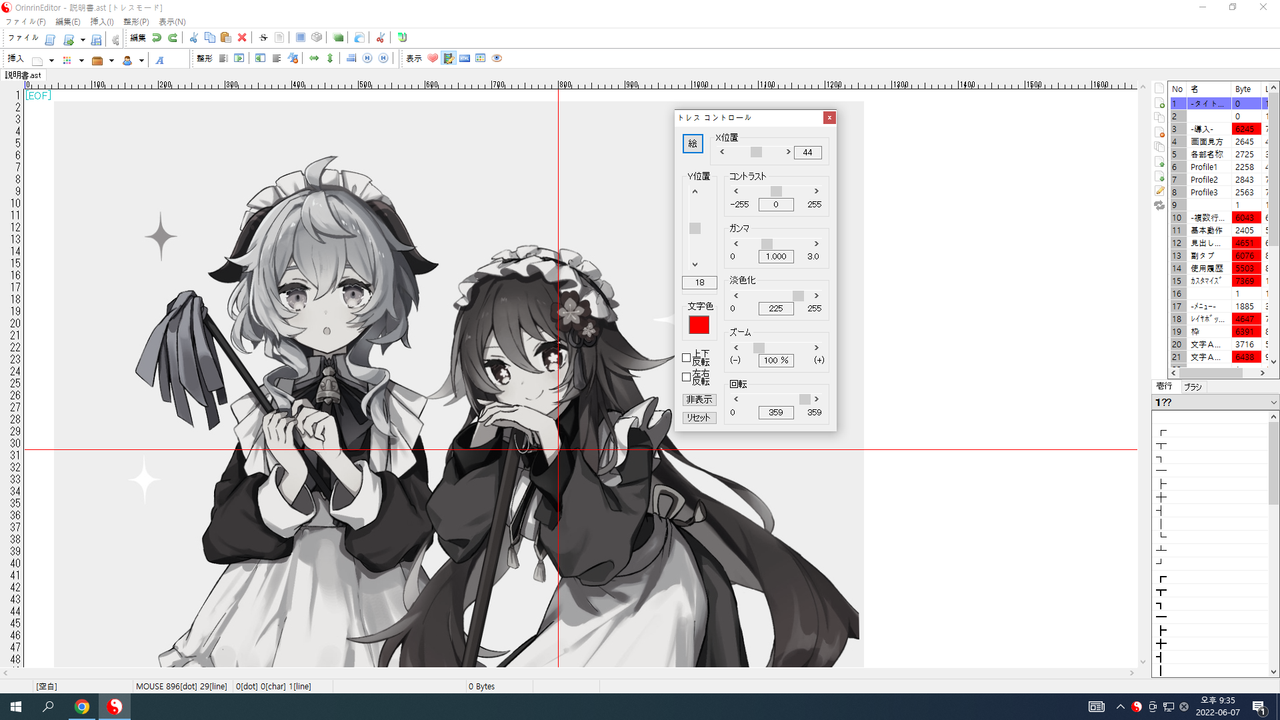Click the 非表示 hide button
Image resolution: width=1280 pixels, height=720 pixels.
click(699, 399)
